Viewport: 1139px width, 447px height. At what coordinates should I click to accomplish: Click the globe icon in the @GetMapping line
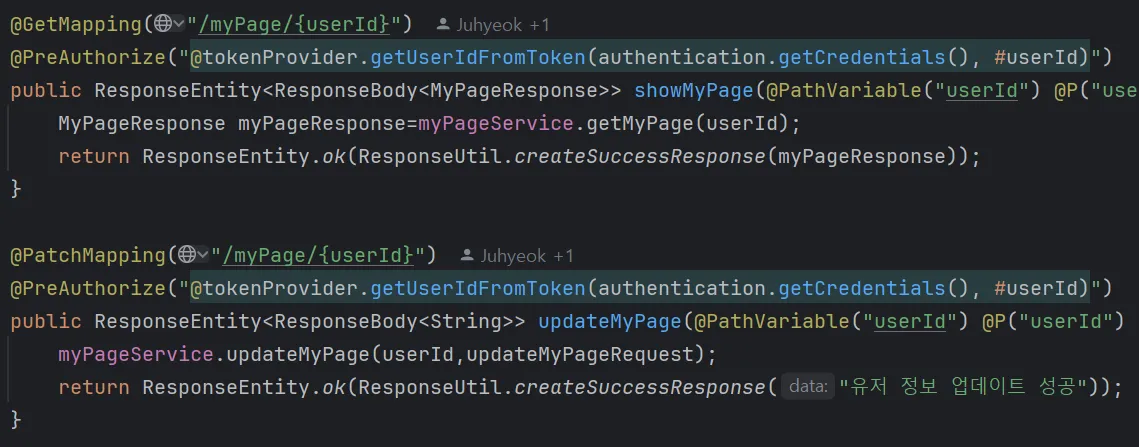[163, 25]
